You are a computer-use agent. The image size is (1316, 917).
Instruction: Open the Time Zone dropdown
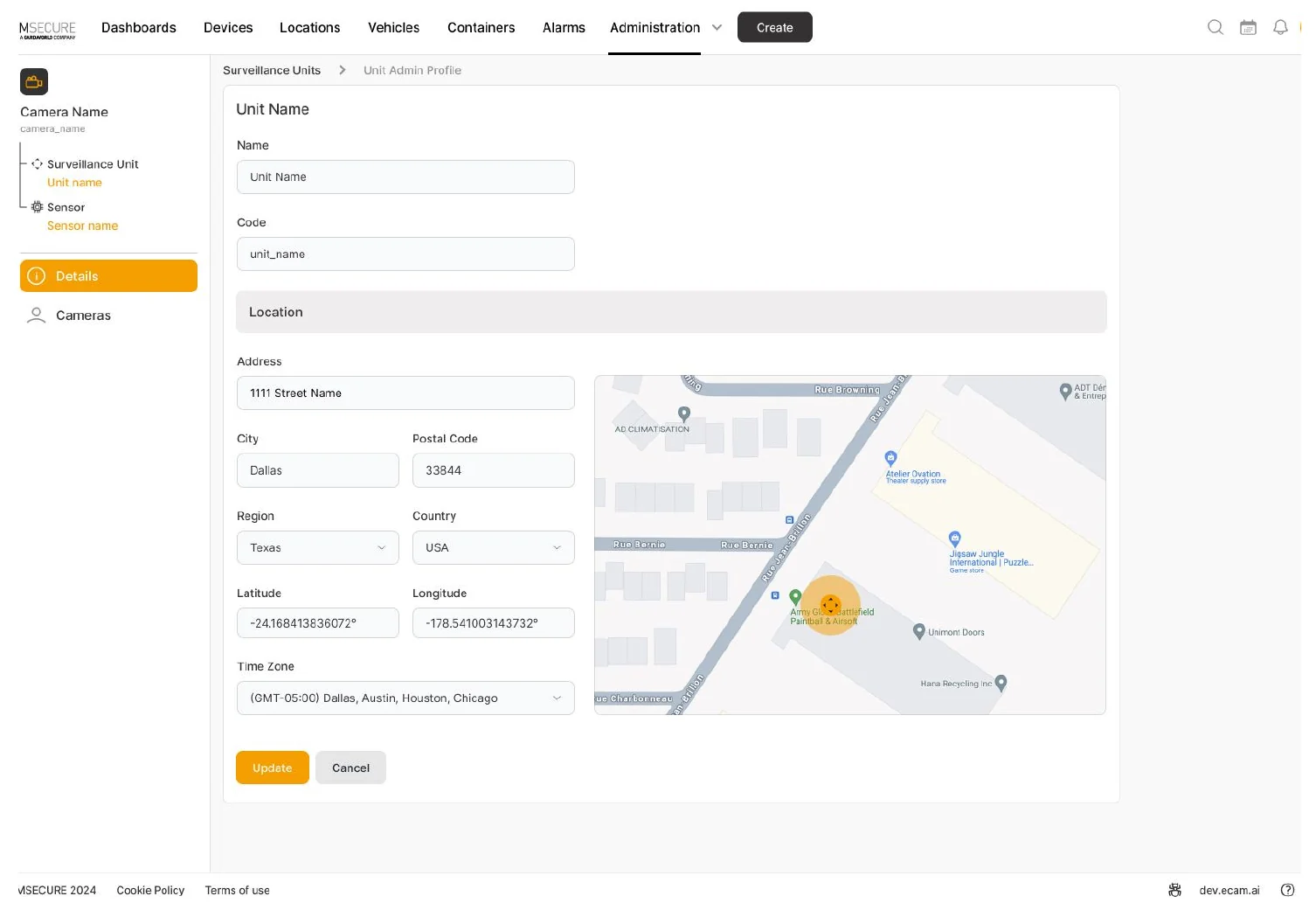[405, 698]
